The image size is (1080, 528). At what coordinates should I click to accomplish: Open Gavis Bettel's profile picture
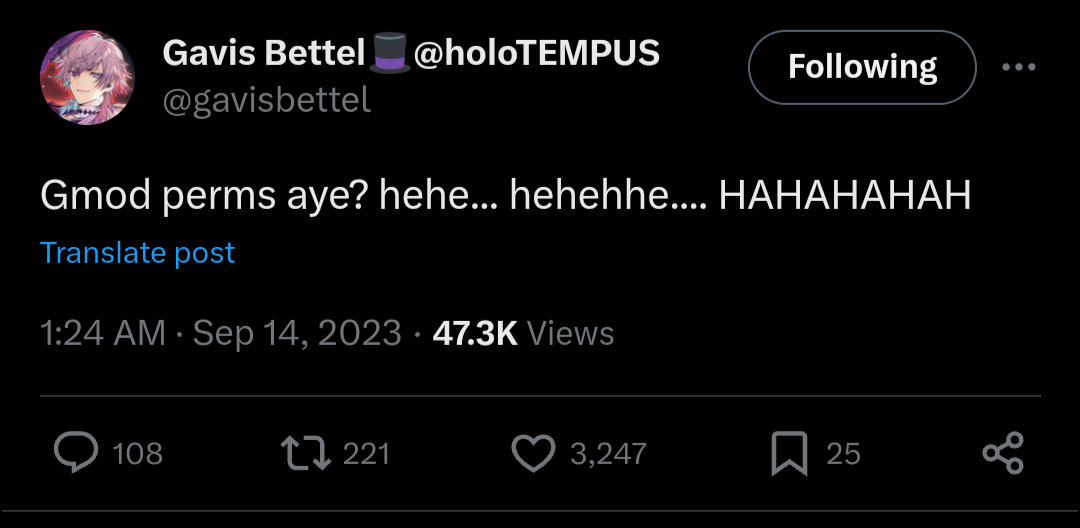coord(80,76)
